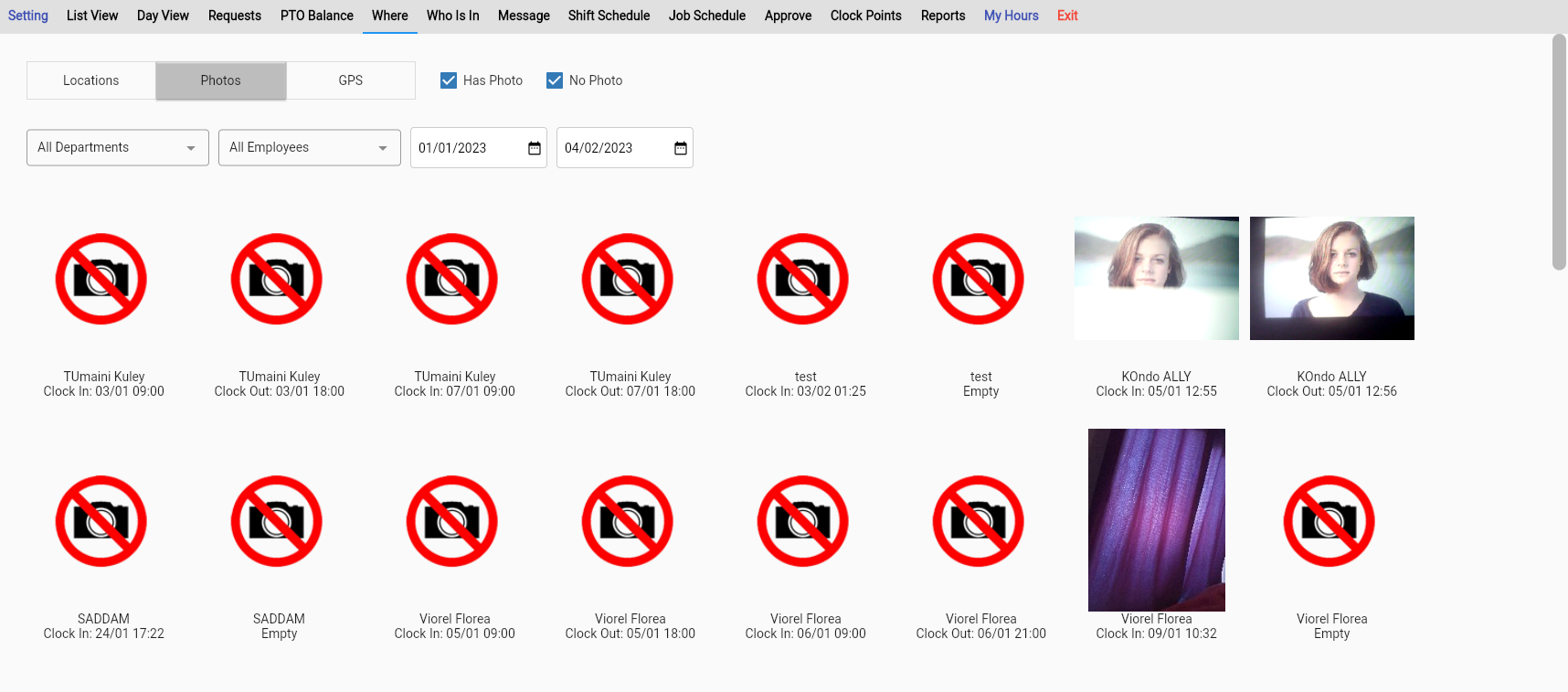Click text 'Clock In: 06/01 09:00'

[x=806, y=633]
